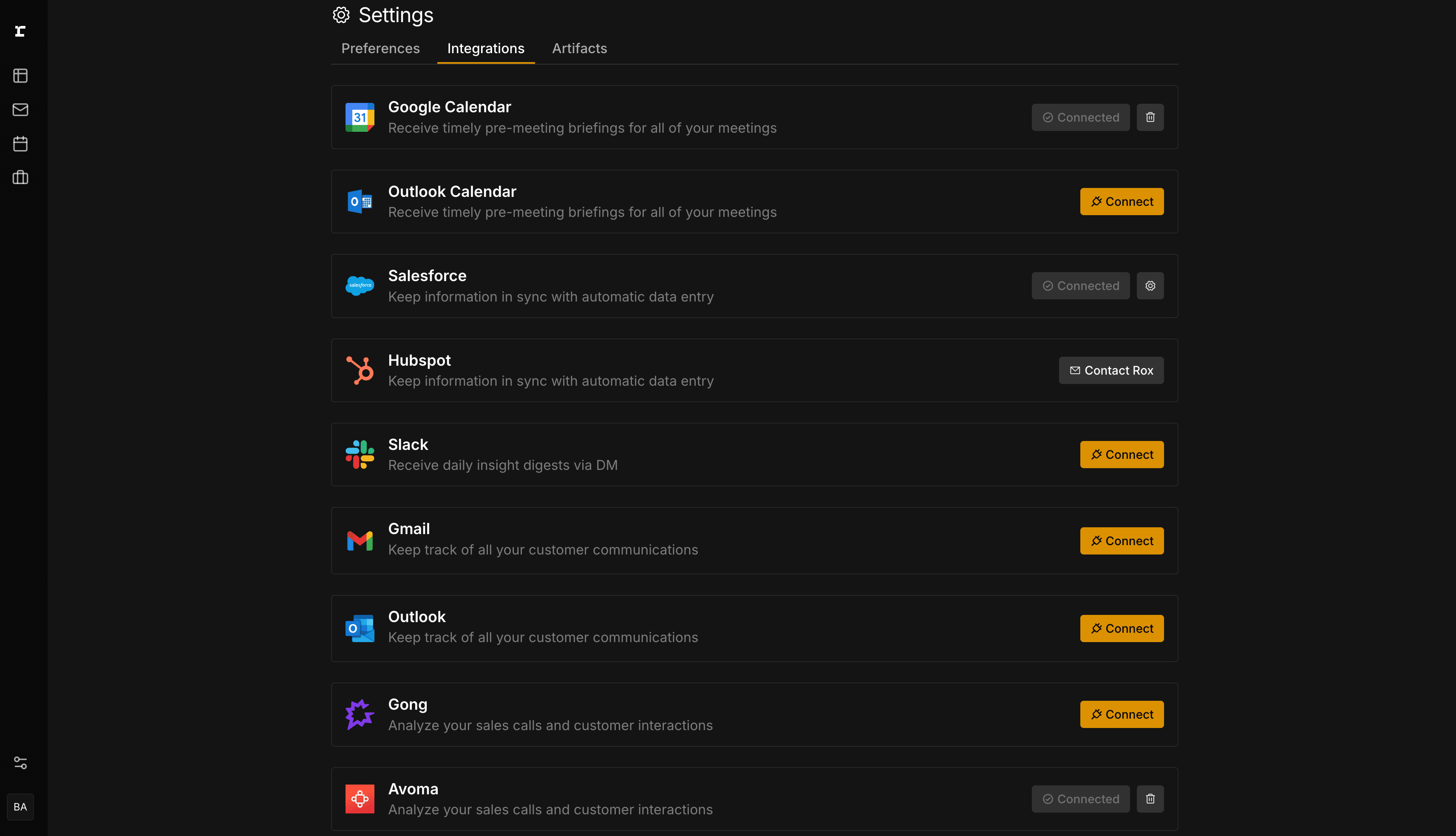Click the Rox logo in sidebar

pyautogui.click(x=20, y=31)
